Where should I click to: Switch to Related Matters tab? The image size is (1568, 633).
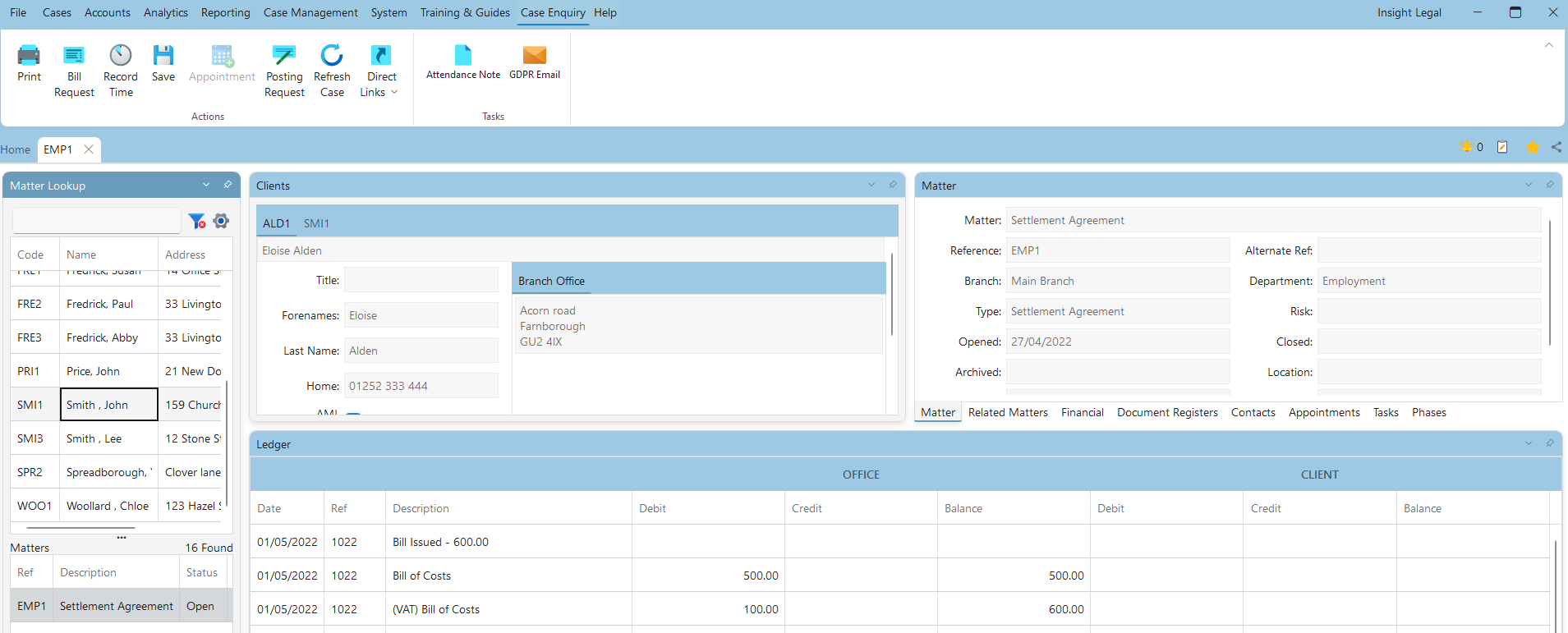tap(1008, 412)
